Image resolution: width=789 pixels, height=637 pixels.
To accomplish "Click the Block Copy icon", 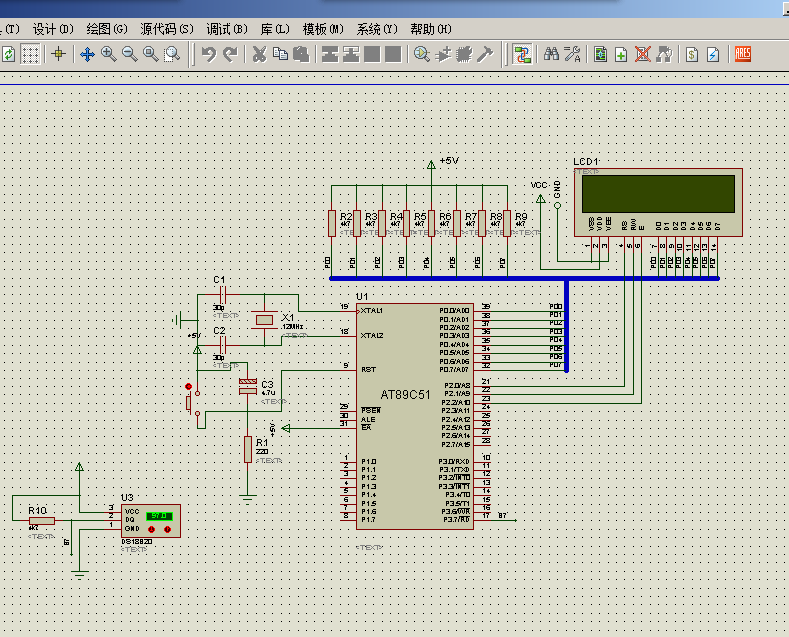I will (330, 54).
